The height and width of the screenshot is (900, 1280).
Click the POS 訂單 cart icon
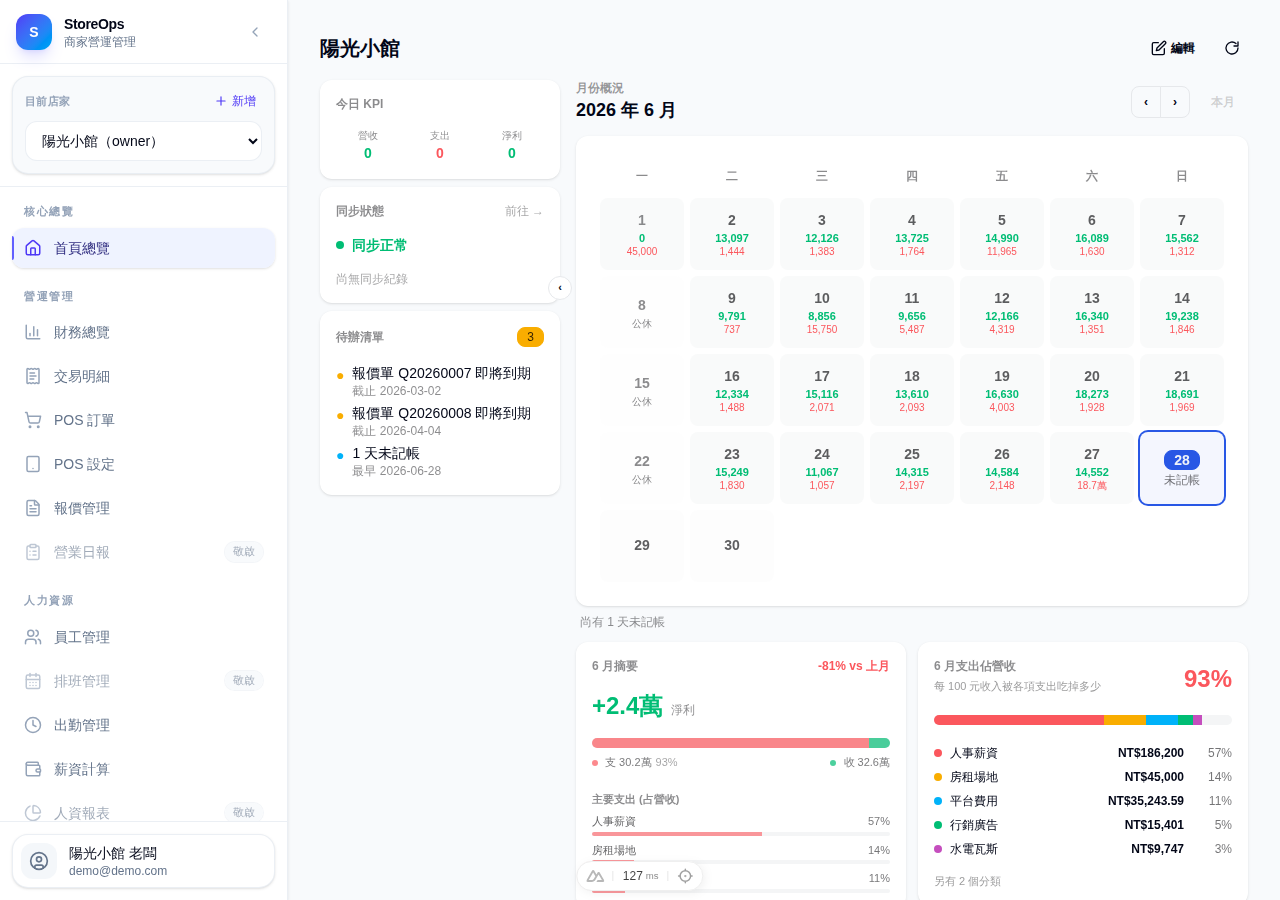pos(33,420)
